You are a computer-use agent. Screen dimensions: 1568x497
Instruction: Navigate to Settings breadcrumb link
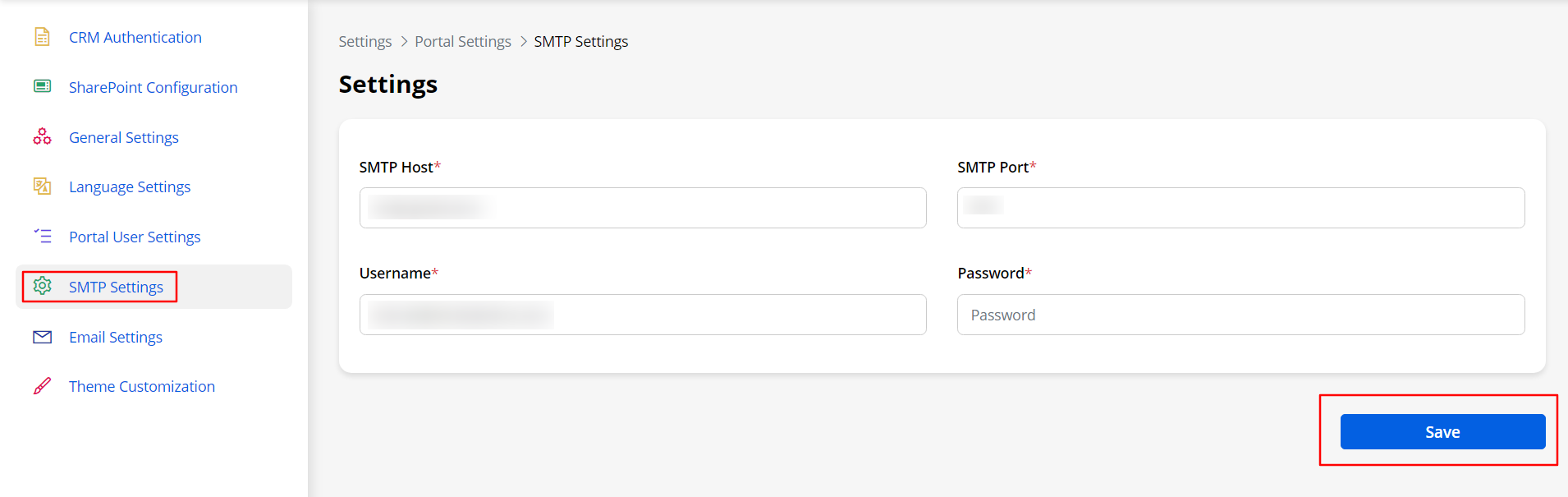(x=364, y=42)
